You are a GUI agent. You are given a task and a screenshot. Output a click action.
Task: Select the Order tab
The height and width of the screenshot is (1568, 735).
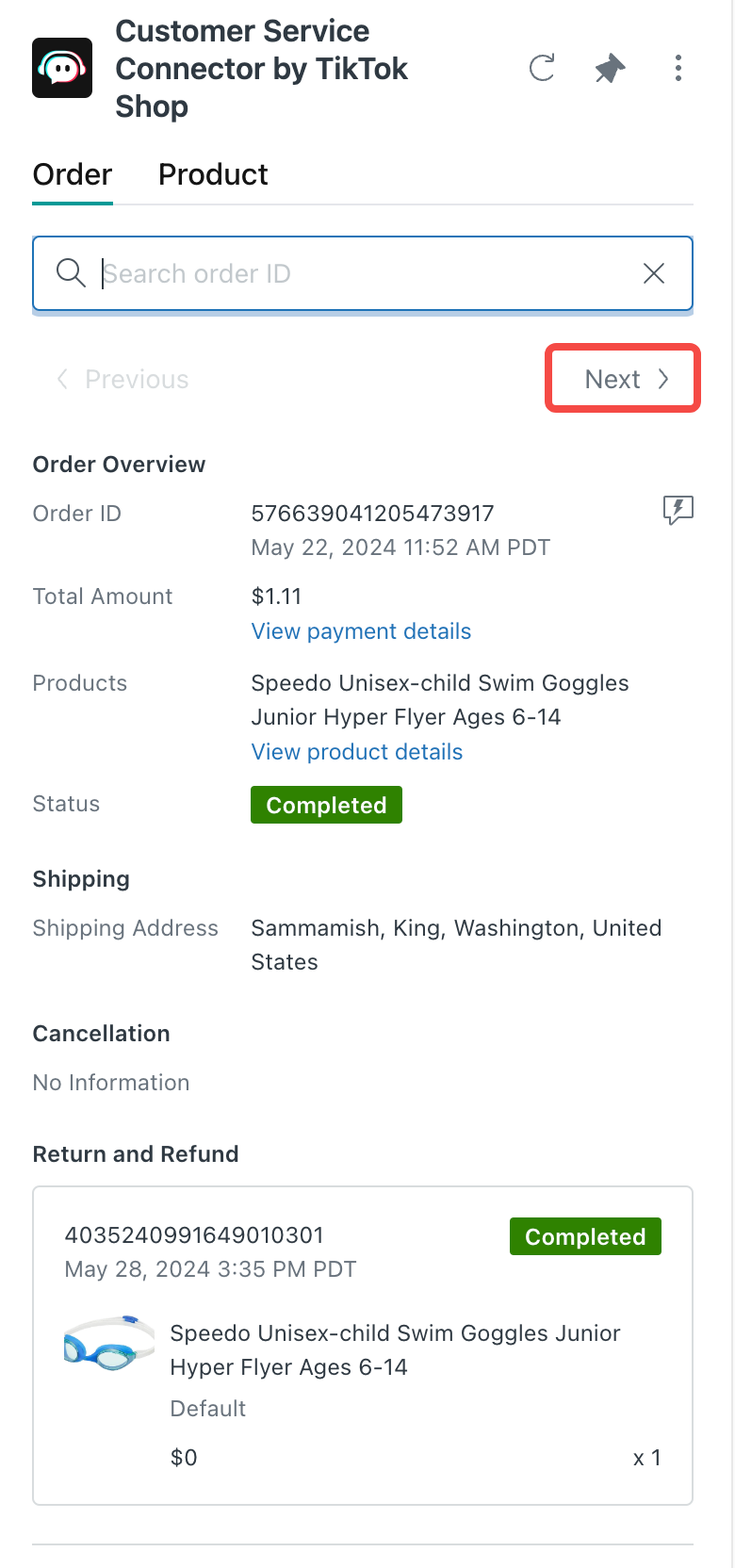coord(73,174)
